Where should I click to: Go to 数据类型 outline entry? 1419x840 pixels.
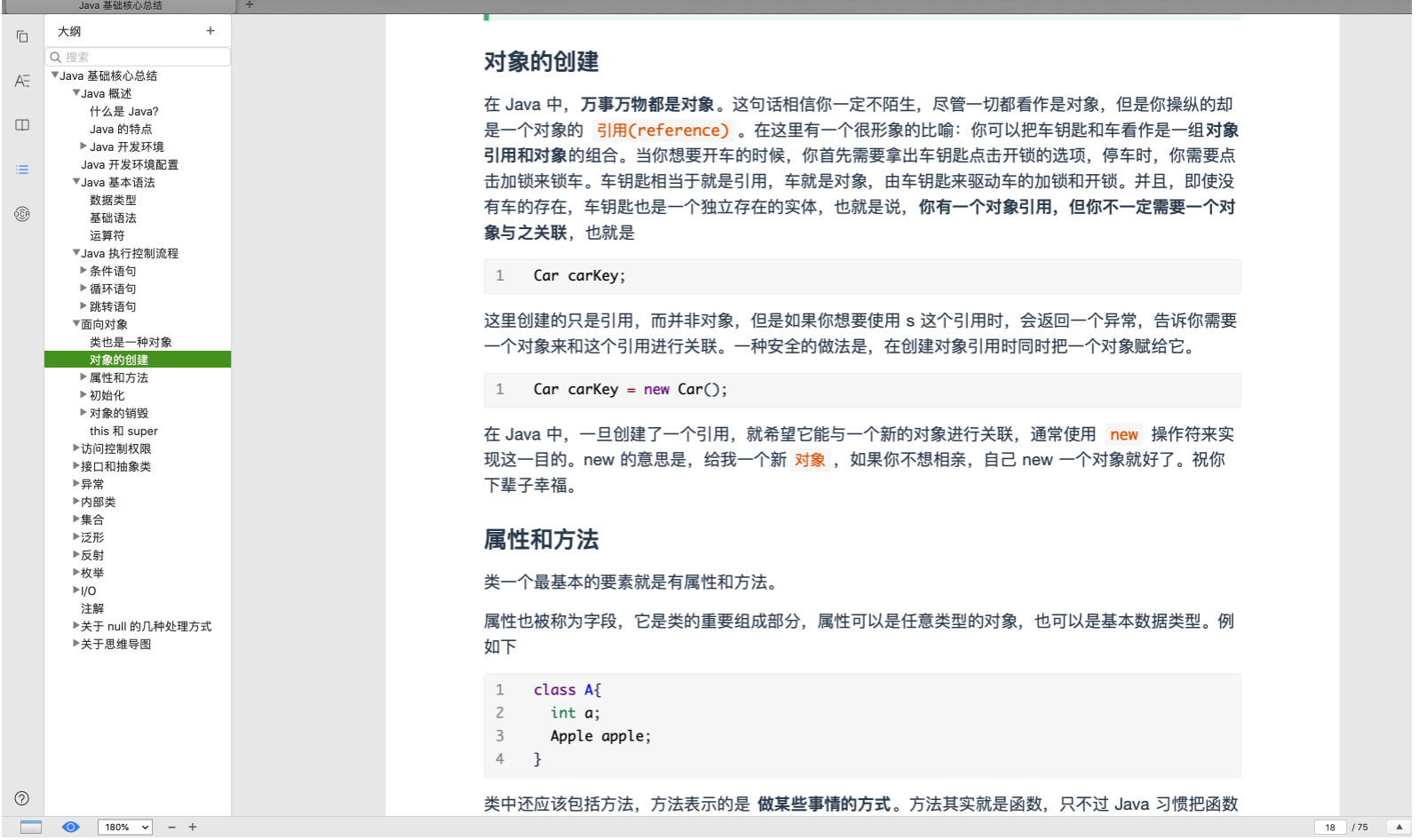point(113,200)
